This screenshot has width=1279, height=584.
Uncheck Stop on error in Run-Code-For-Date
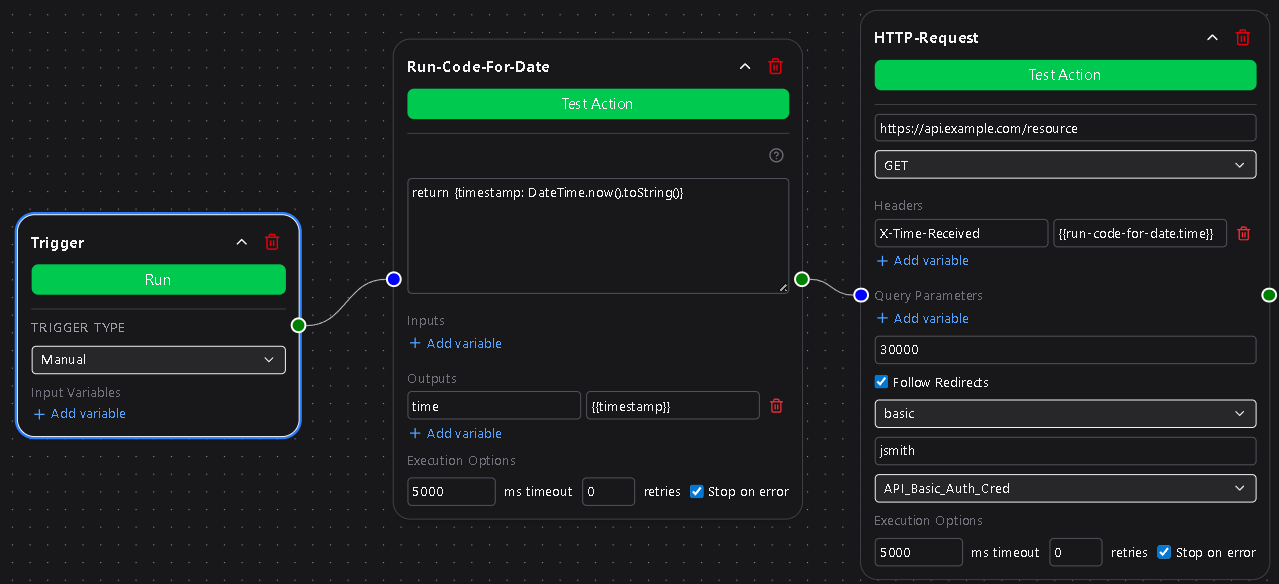tap(697, 491)
